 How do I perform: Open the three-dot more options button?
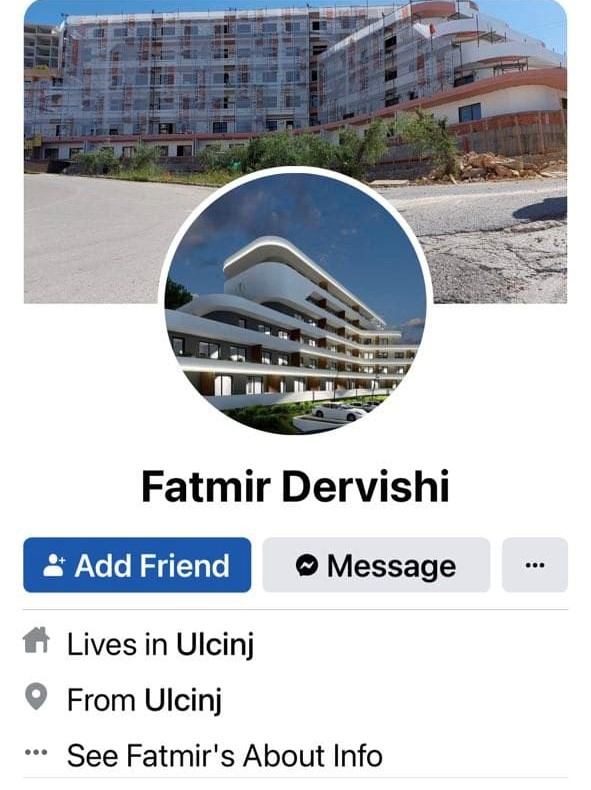(535, 565)
